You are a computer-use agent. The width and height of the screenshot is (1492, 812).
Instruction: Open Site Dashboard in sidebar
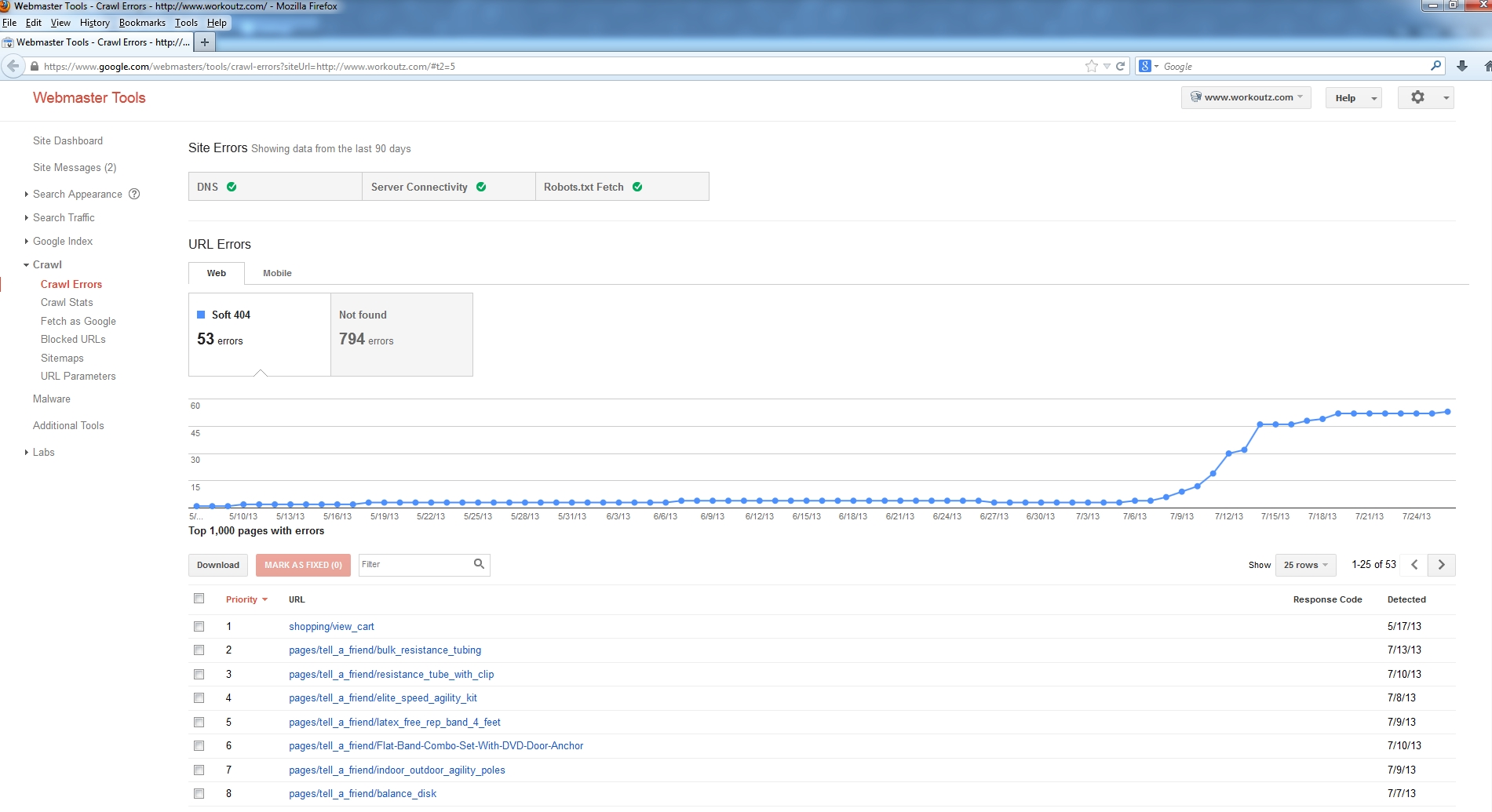[x=67, y=140]
